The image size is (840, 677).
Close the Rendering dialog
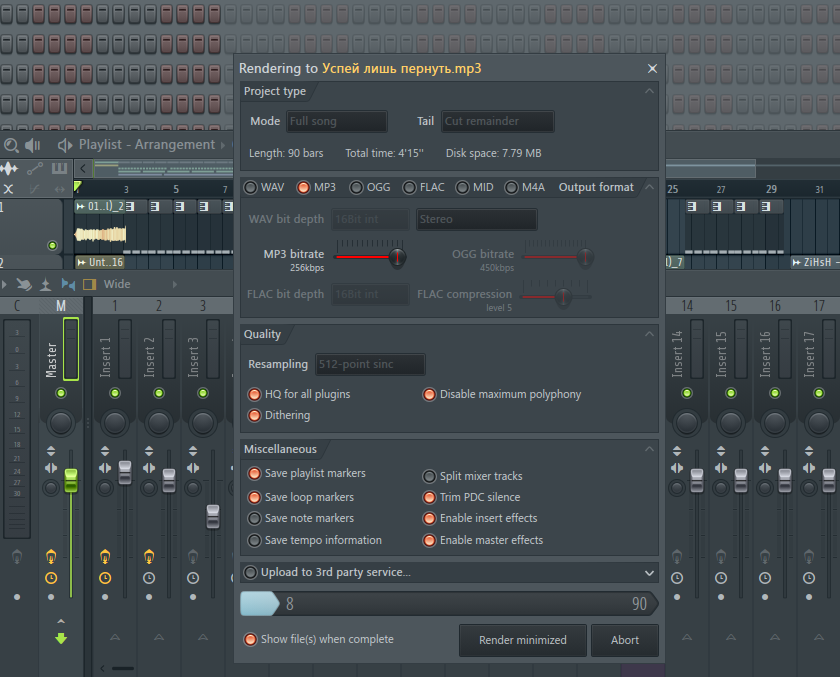click(652, 69)
